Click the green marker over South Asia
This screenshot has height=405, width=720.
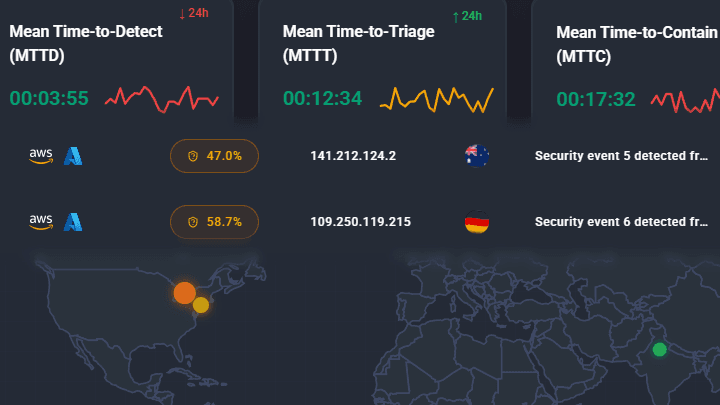659,350
